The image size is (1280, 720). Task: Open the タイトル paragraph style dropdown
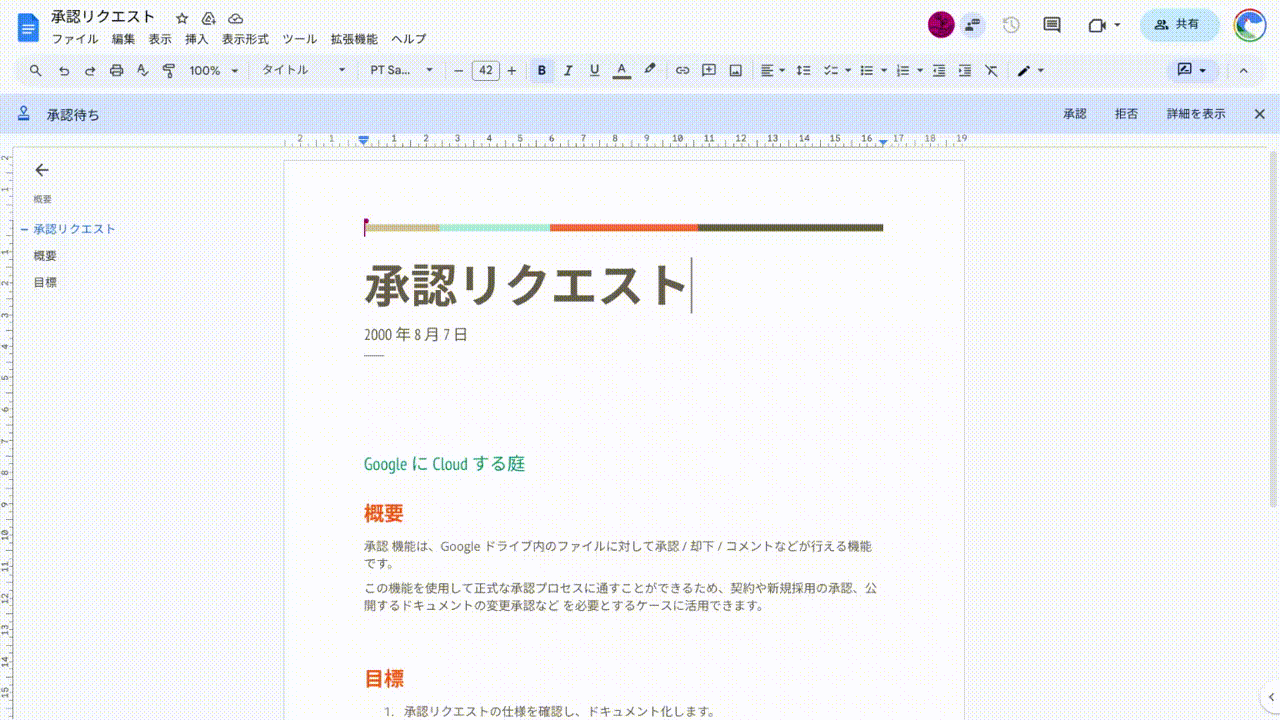[x=303, y=70]
